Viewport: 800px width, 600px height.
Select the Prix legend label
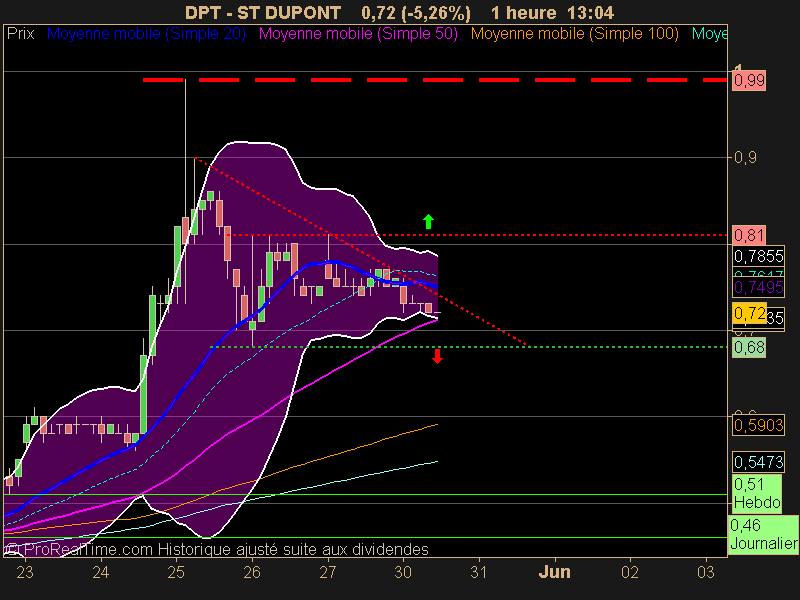tap(20, 34)
